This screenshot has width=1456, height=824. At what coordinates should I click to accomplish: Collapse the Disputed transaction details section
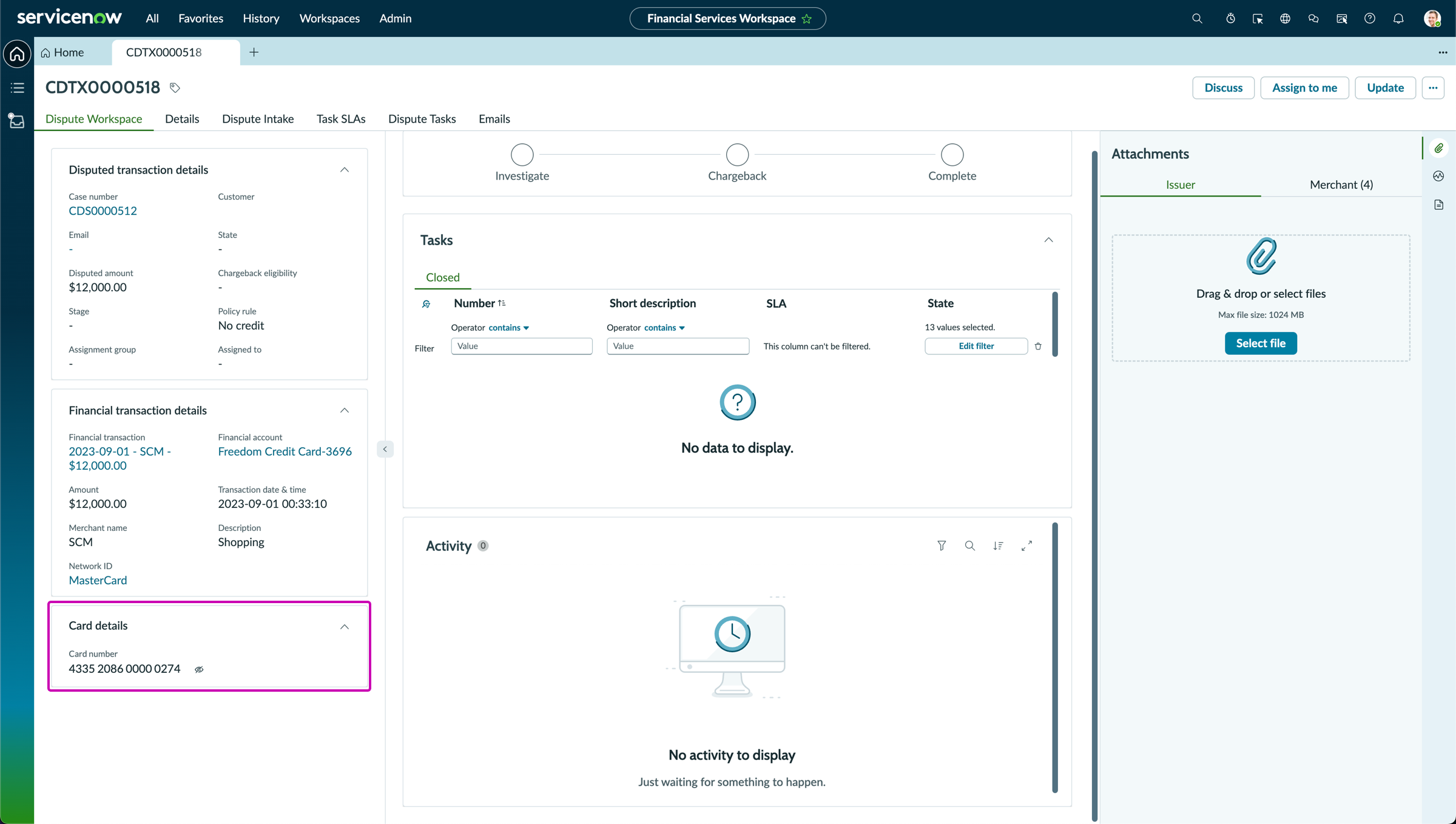click(345, 170)
